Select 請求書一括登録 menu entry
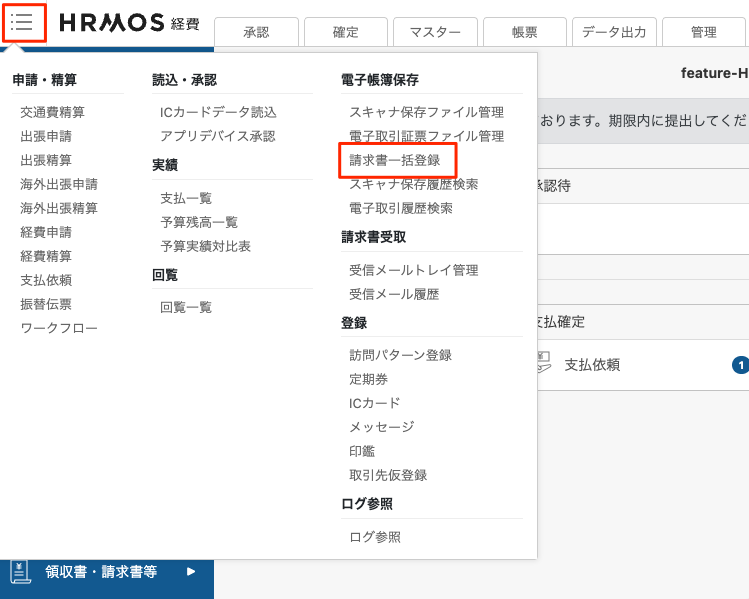The width and height of the screenshot is (749, 599). pyautogui.click(x=395, y=160)
